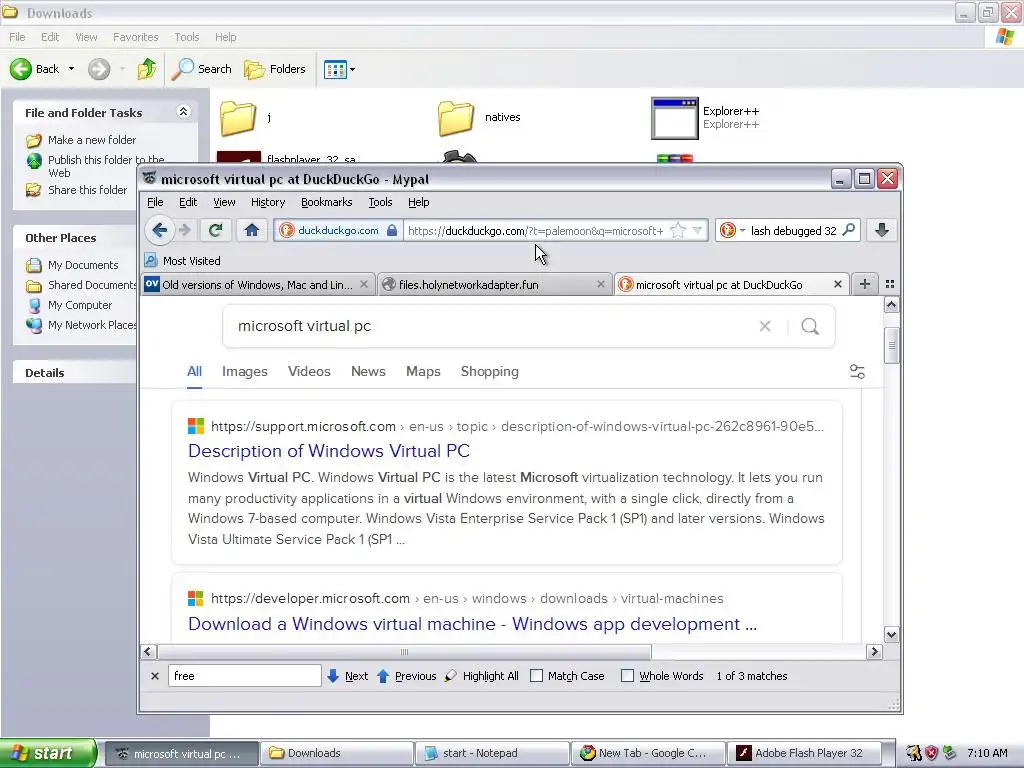Screen dimensions: 1024x768
Task: Reload the DuckDuckGo page
Action: [x=216, y=230]
